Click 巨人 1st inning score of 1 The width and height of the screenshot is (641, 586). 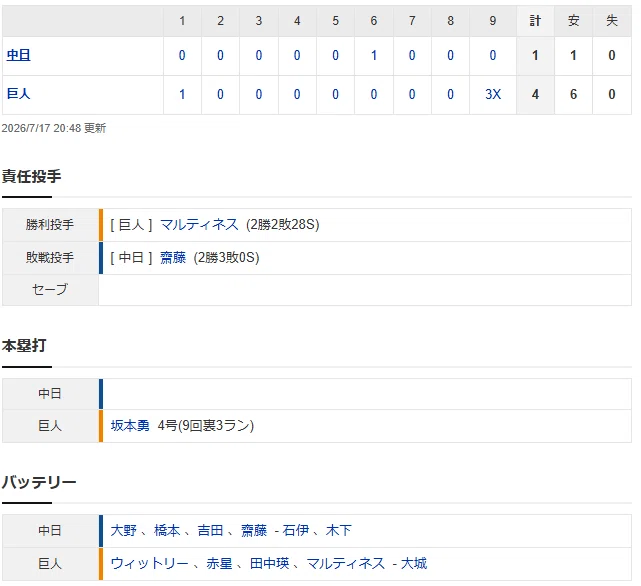point(182,94)
